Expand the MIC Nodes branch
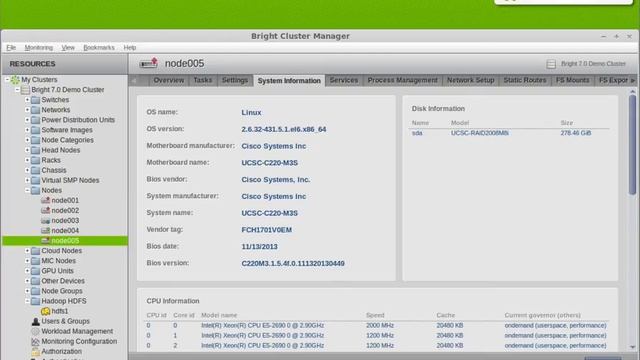 27,261
